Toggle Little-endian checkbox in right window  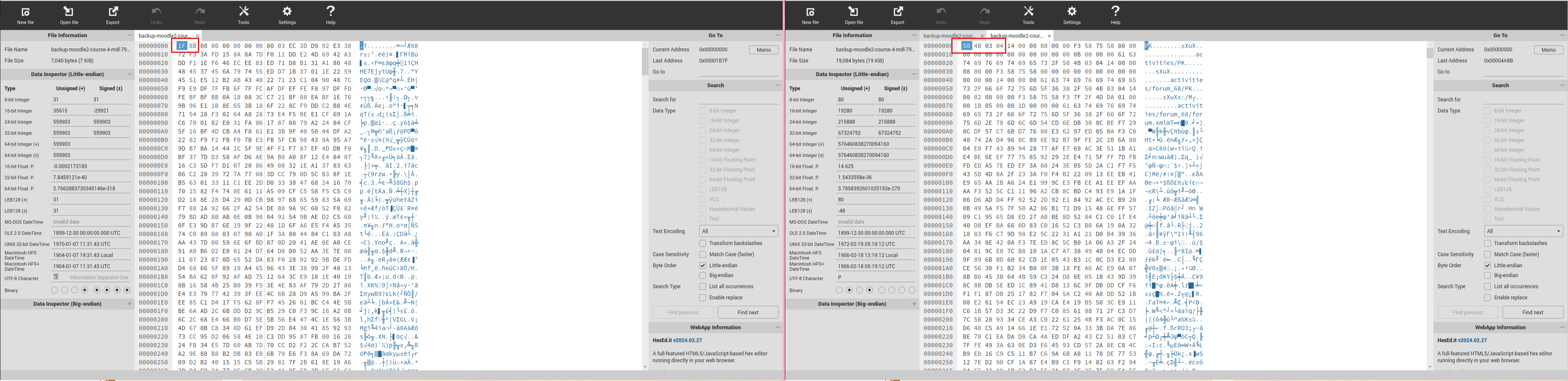[1487, 266]
